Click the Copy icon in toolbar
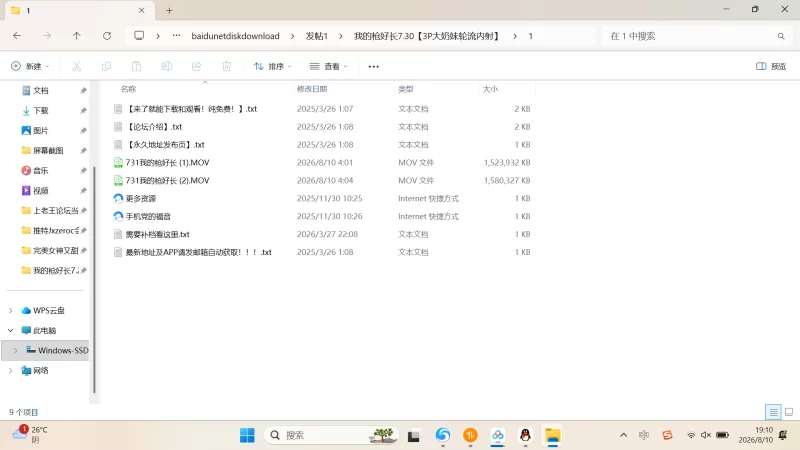Image resolution: width=800 pixels, height=450 pixels. pos(106,66)
